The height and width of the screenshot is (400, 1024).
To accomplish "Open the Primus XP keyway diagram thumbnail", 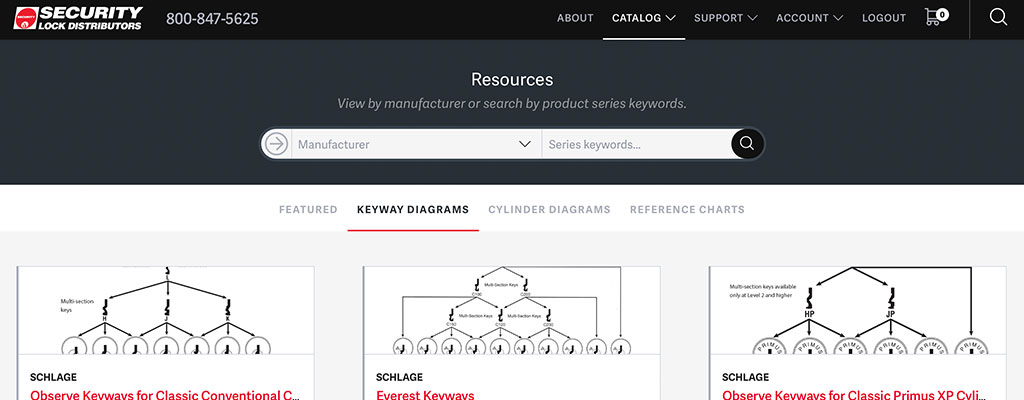I will [x=857, y=310].
